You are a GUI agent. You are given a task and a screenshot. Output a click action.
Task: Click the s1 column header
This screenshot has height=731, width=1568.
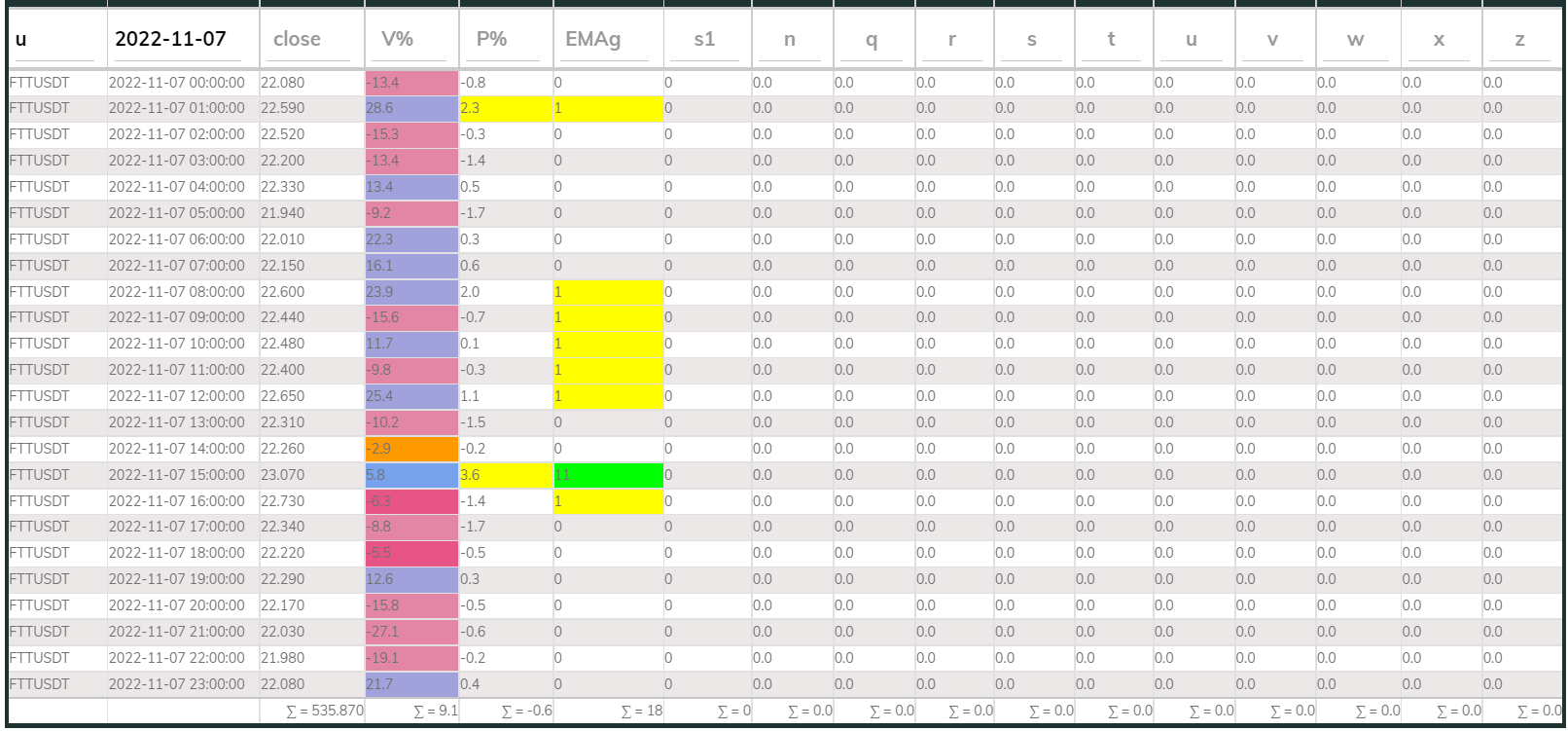coord(704,39)
